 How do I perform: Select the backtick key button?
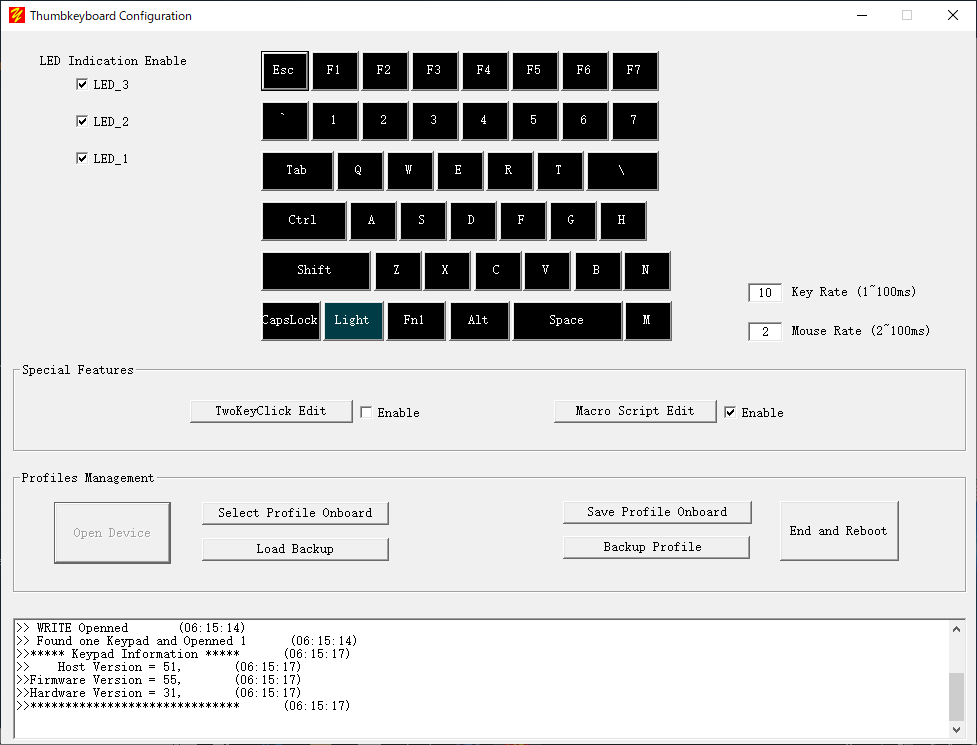pos(285,121)
